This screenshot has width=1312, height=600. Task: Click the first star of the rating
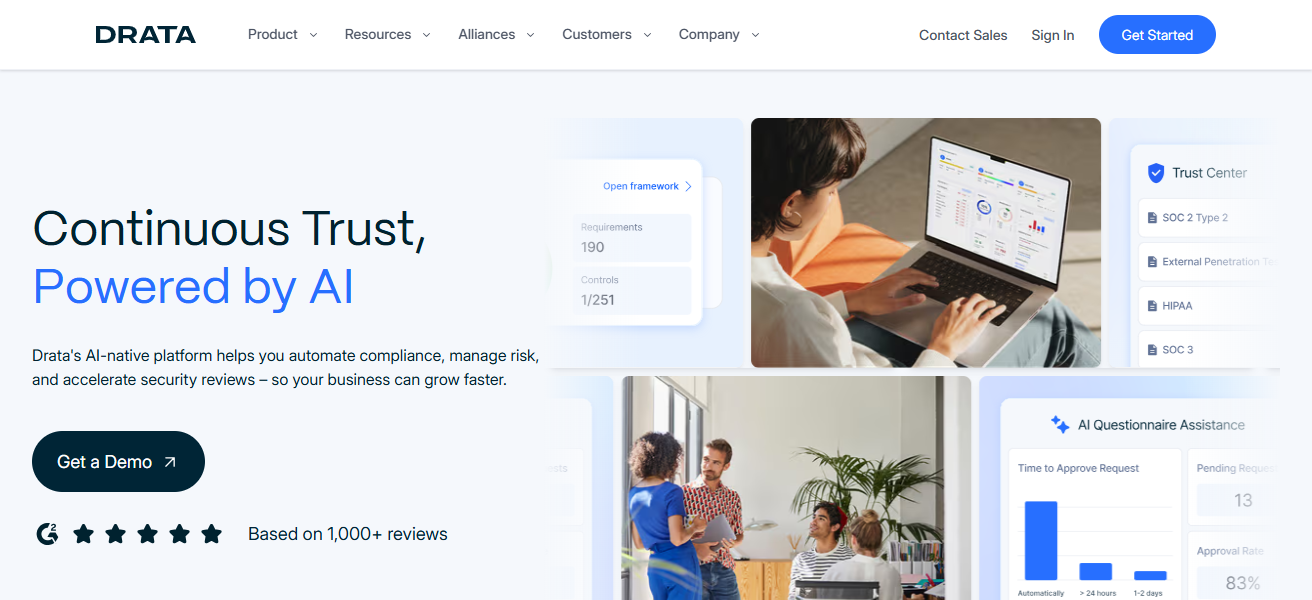pos(83,534)
